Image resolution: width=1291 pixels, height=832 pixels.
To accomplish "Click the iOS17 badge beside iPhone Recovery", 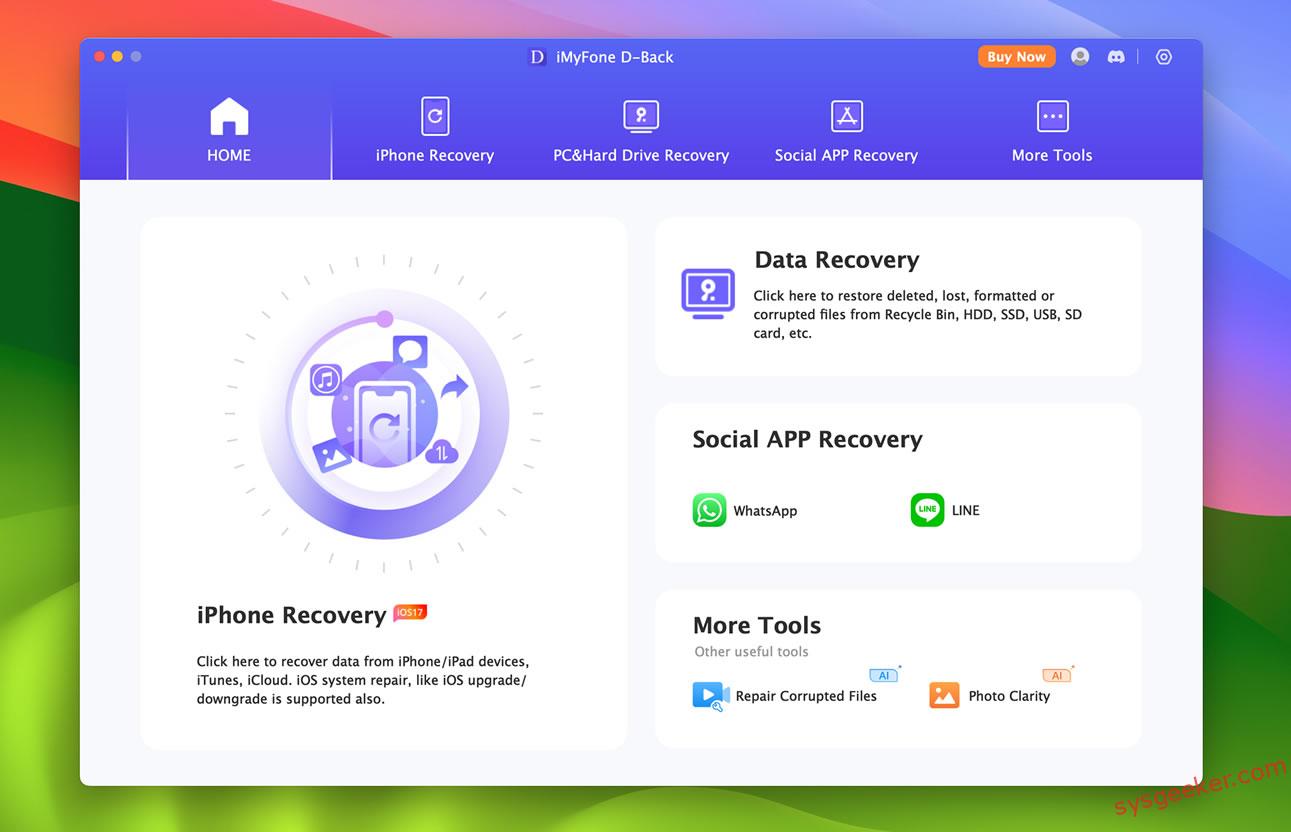I will pos(410,612).
